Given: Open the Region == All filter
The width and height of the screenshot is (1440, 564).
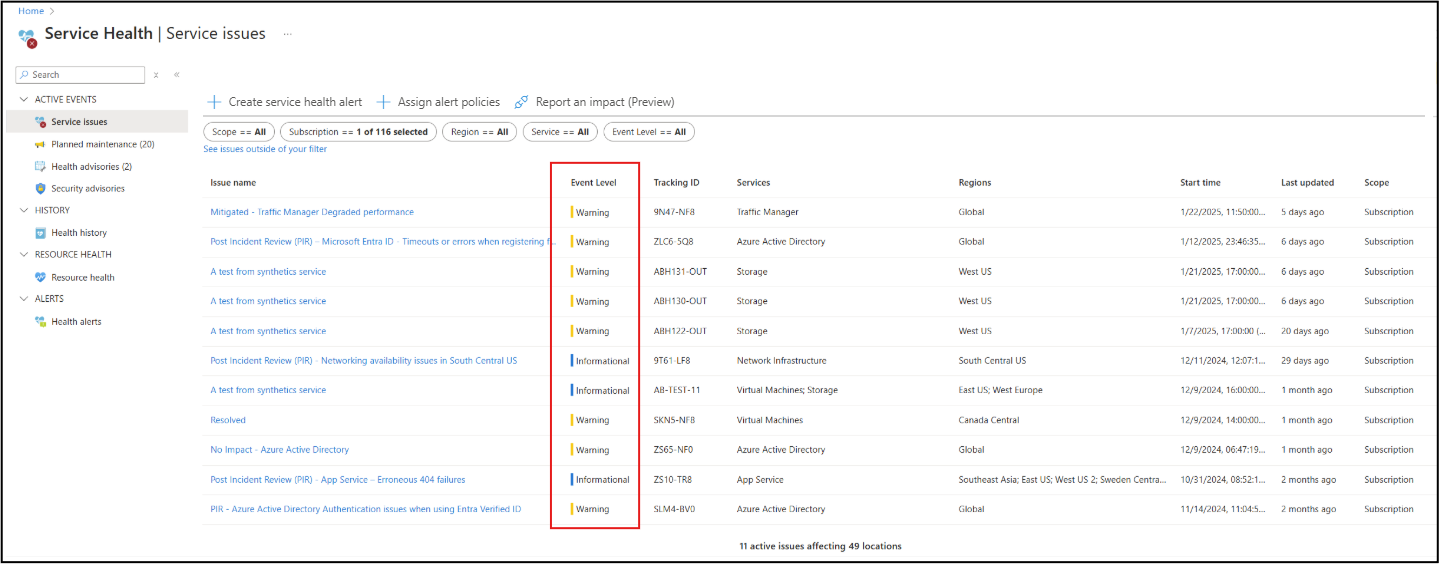Looking at the screenshot, I should click(479, 132).
